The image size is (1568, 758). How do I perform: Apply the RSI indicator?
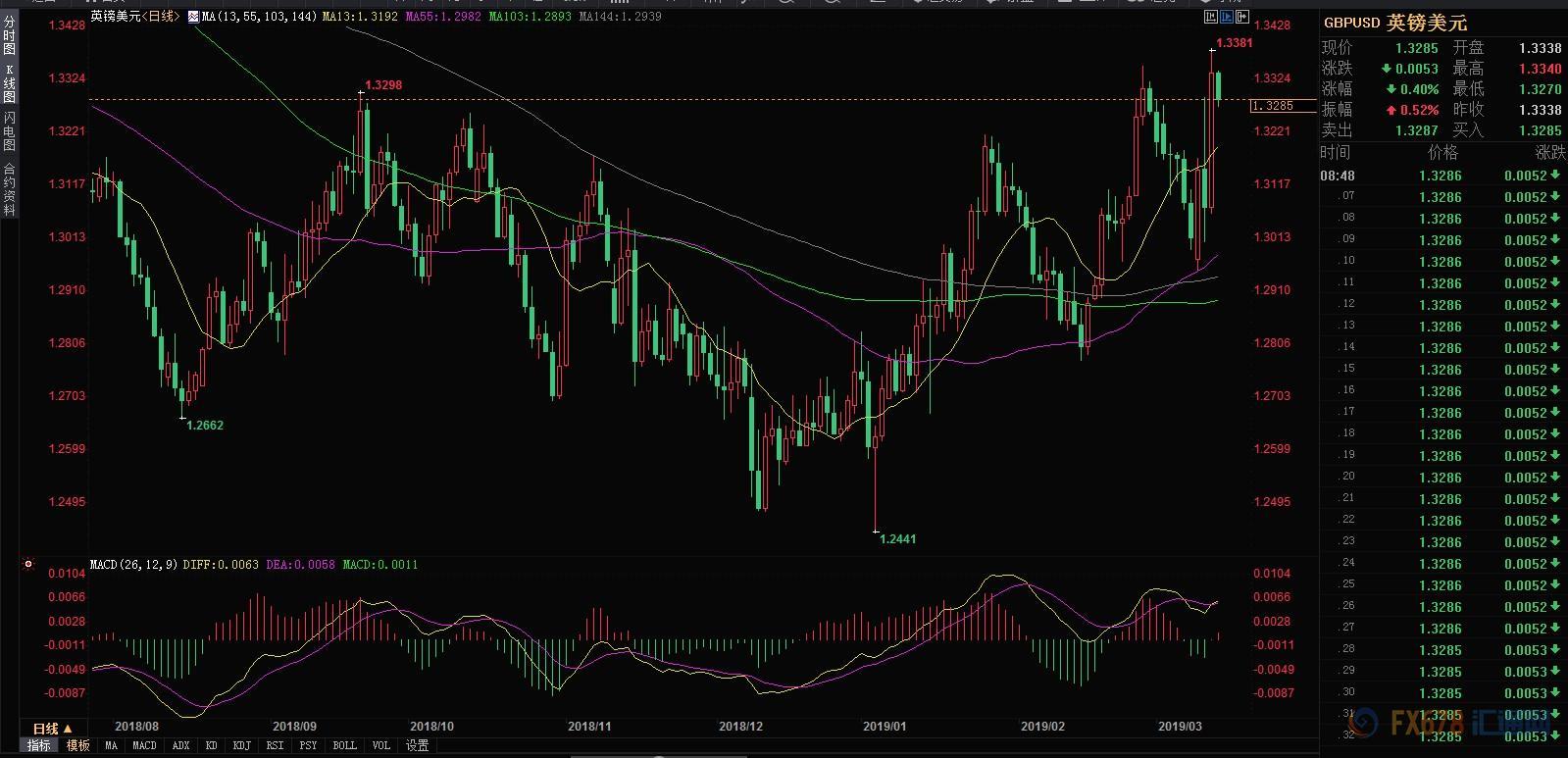click(275, 746)
